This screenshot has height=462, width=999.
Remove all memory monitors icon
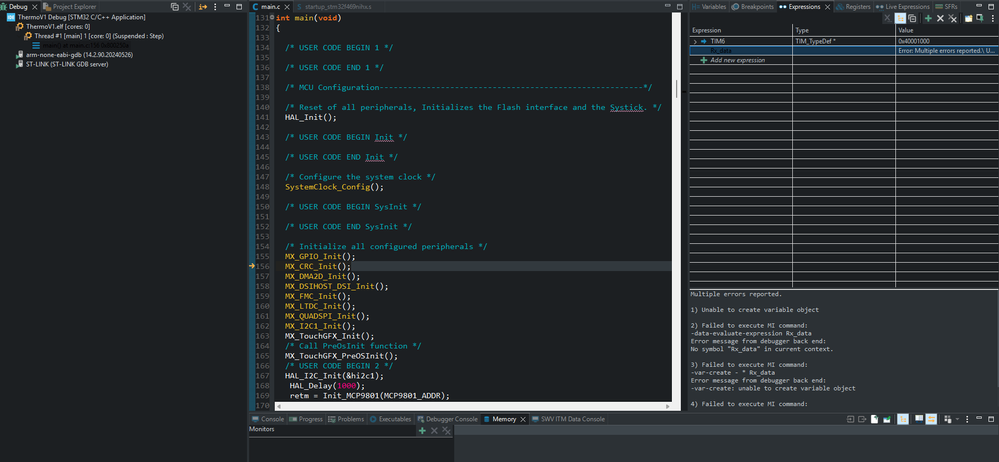point(446,431)
